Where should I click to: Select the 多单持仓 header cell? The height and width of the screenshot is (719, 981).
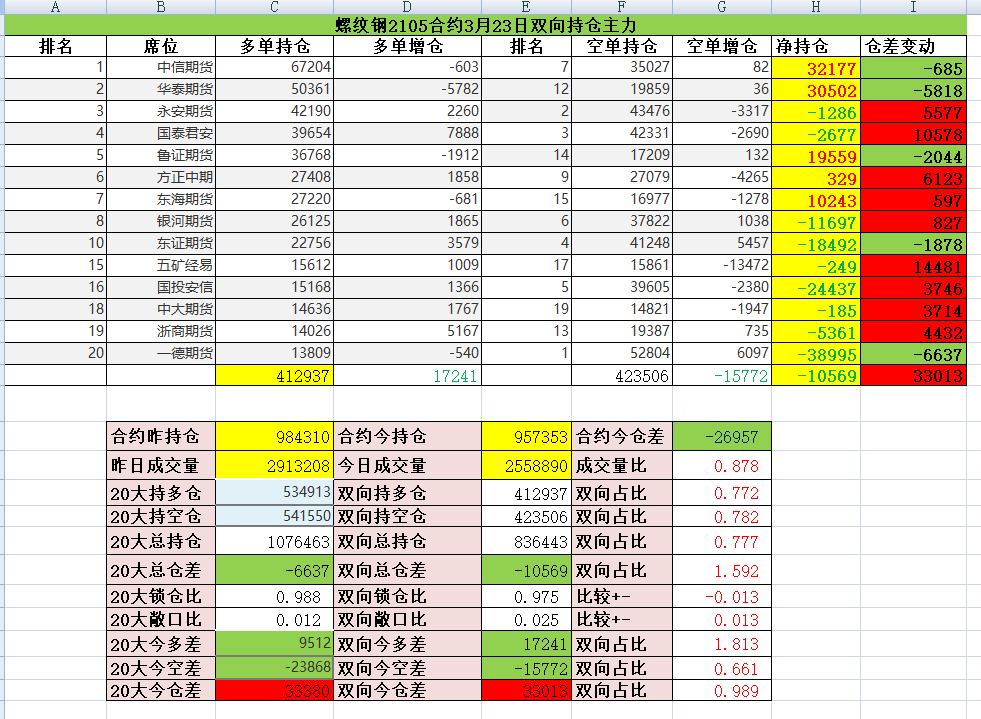pos(274,47)
